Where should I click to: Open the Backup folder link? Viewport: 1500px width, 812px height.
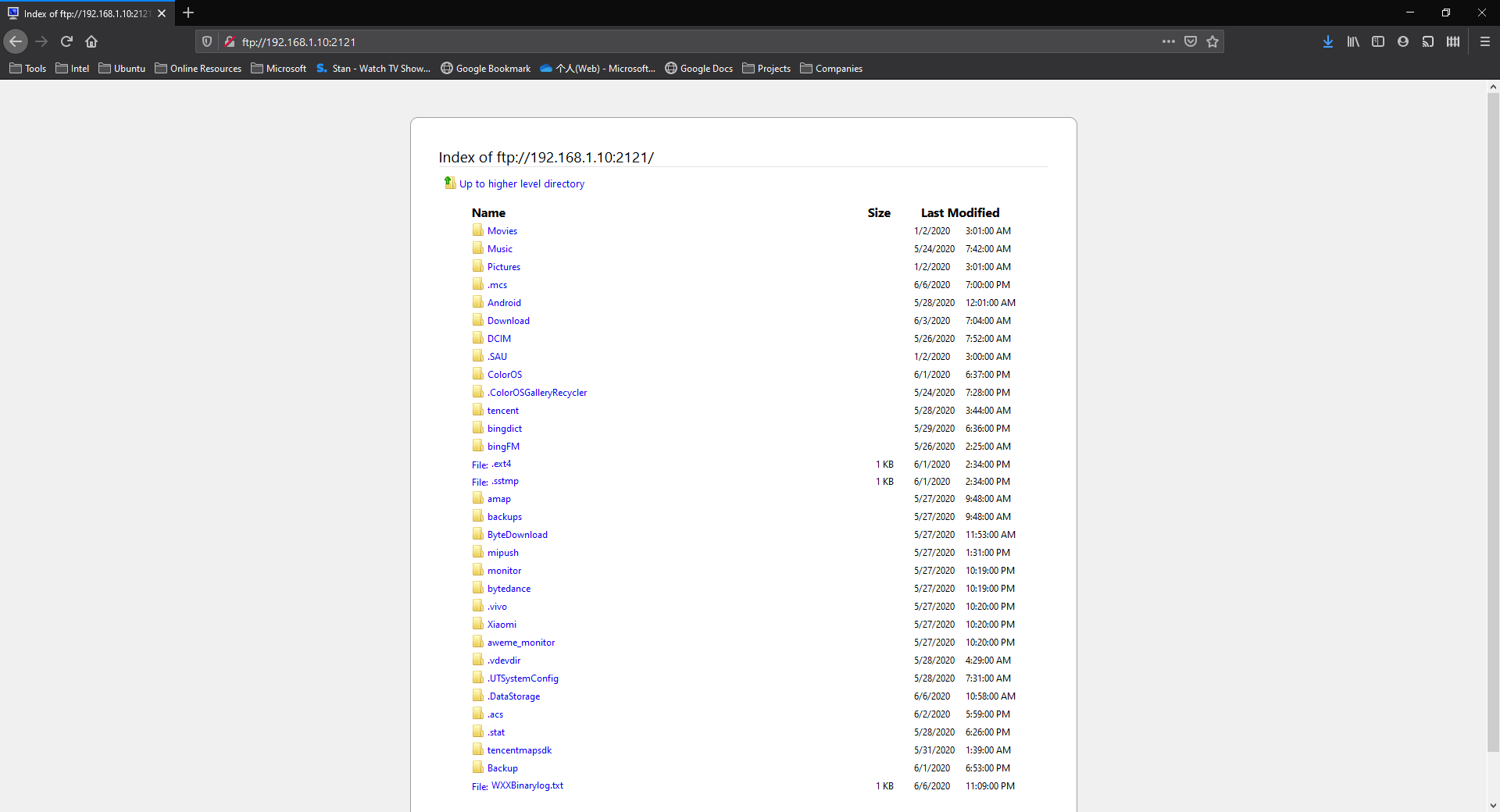coord(502,768)
